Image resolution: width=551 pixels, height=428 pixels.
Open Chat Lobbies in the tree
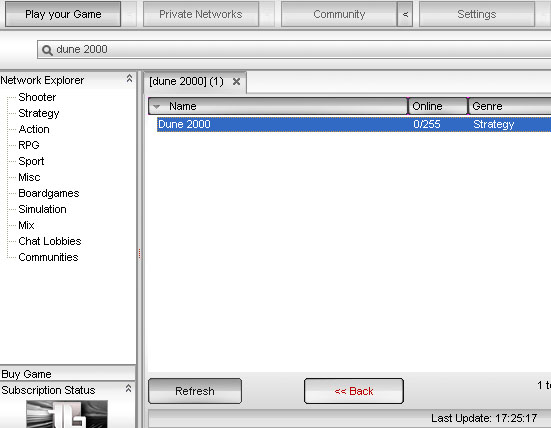(x=50, y=241)
